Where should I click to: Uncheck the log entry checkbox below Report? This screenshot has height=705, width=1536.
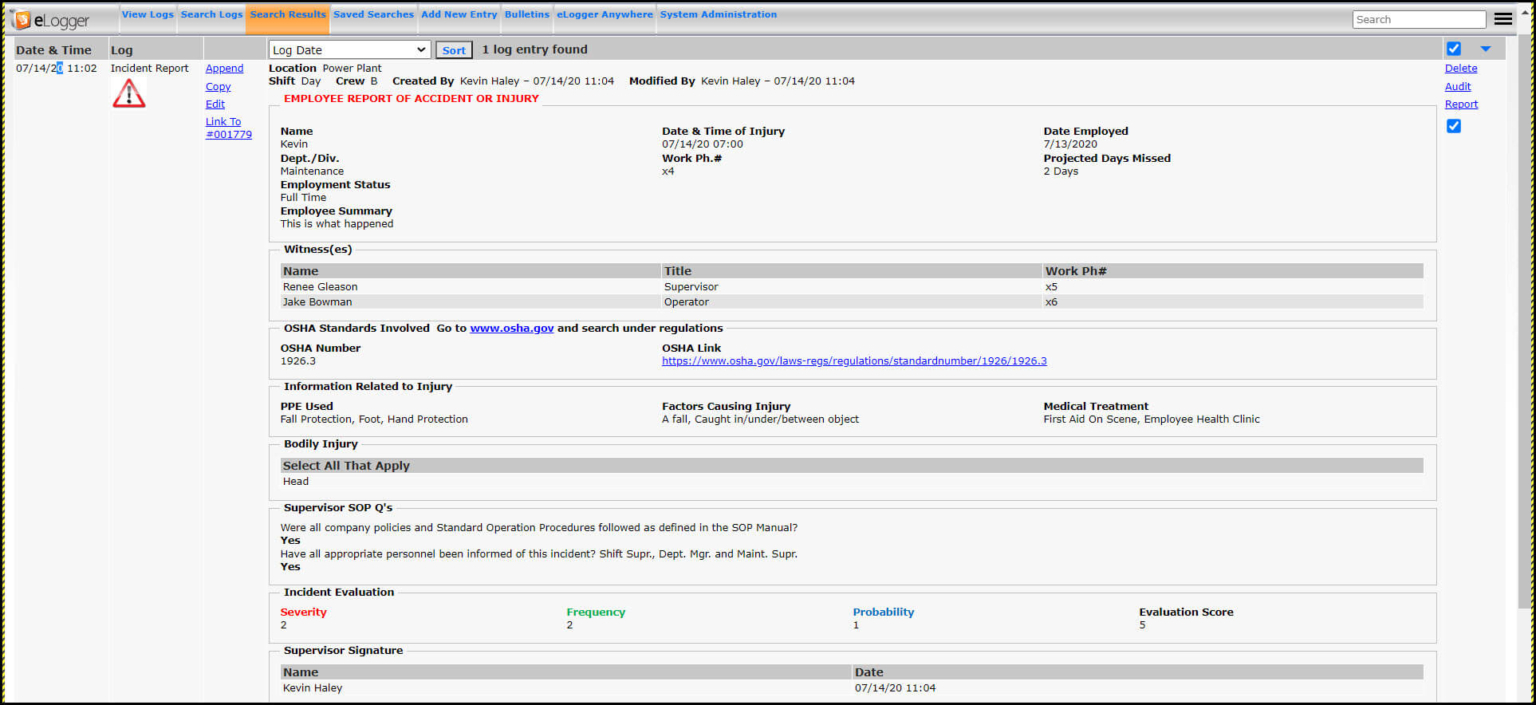pos(1453,126)
